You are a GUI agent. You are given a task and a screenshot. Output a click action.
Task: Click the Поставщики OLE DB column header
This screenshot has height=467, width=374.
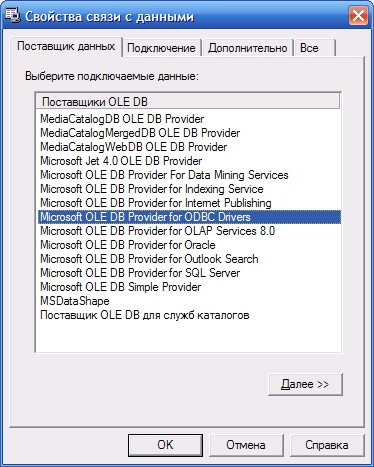click(x=188, y=101)
